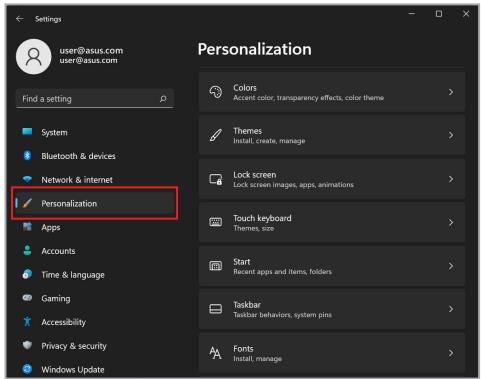Open Time & language category

(x=94, y=275)
